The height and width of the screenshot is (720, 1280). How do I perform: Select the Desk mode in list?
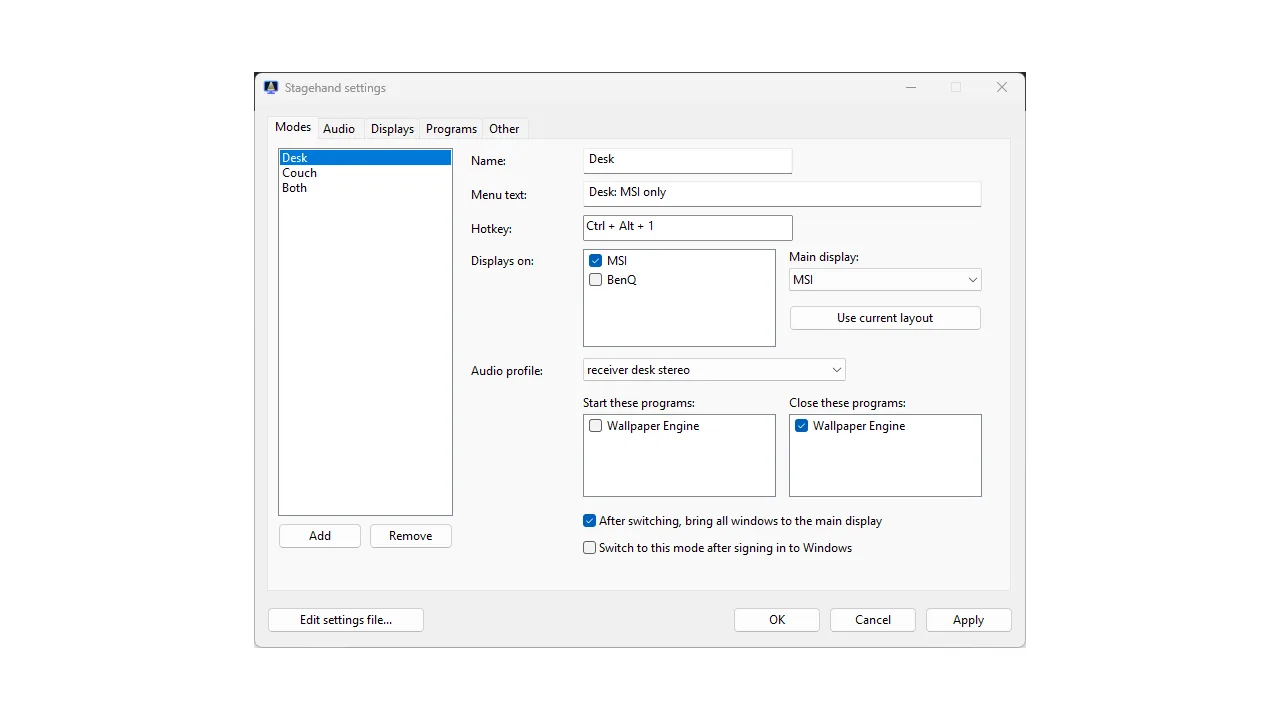[x=365, y=158]
